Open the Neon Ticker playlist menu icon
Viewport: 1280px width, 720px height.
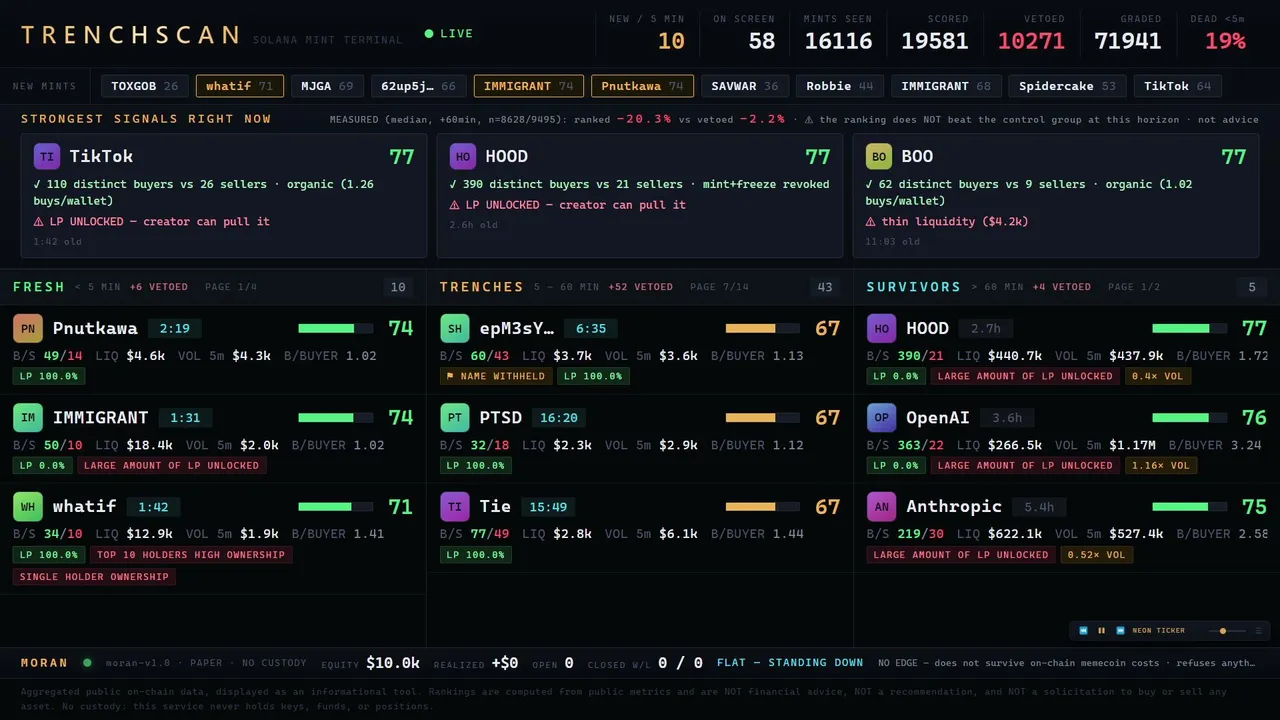tap(1258, 631)
